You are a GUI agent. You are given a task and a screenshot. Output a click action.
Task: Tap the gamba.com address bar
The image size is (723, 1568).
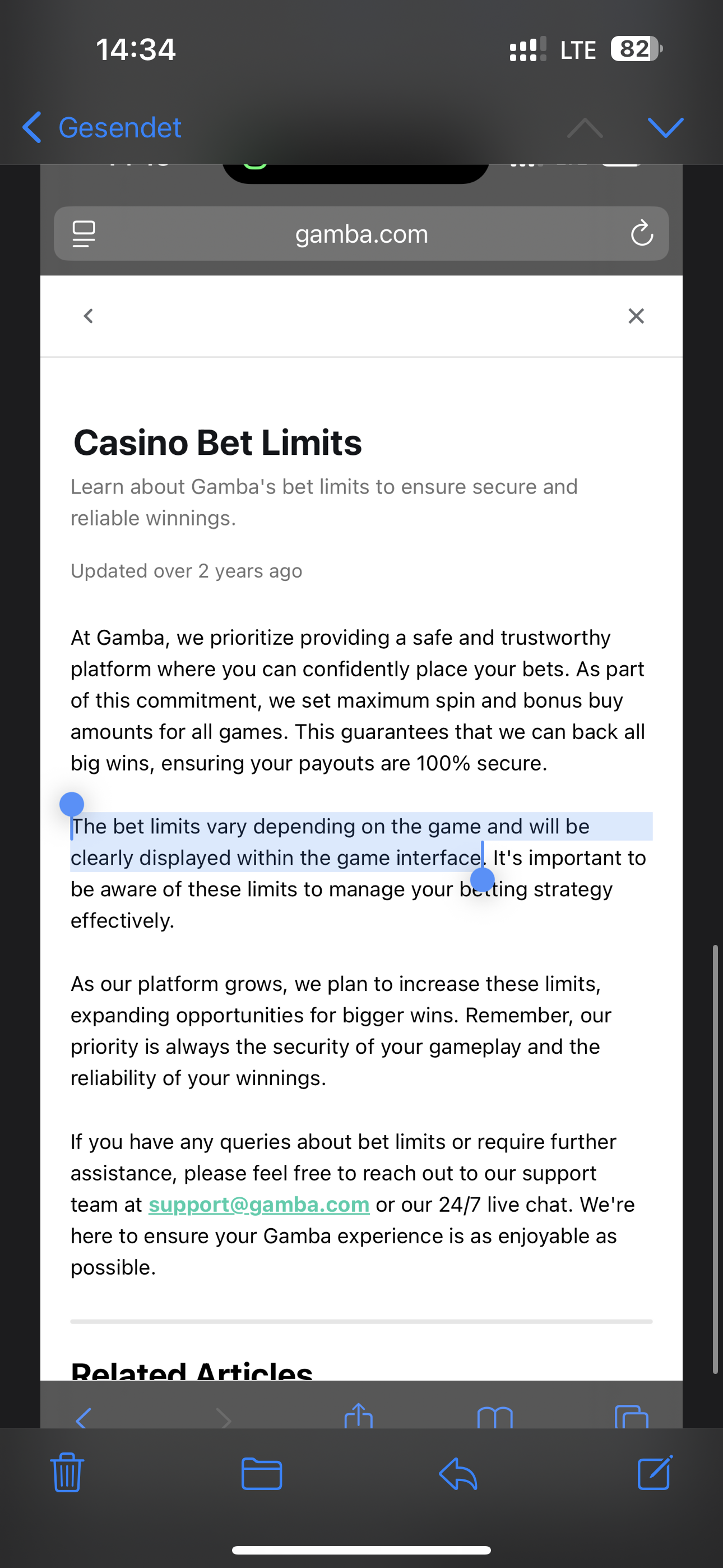(x=361, y=234)
